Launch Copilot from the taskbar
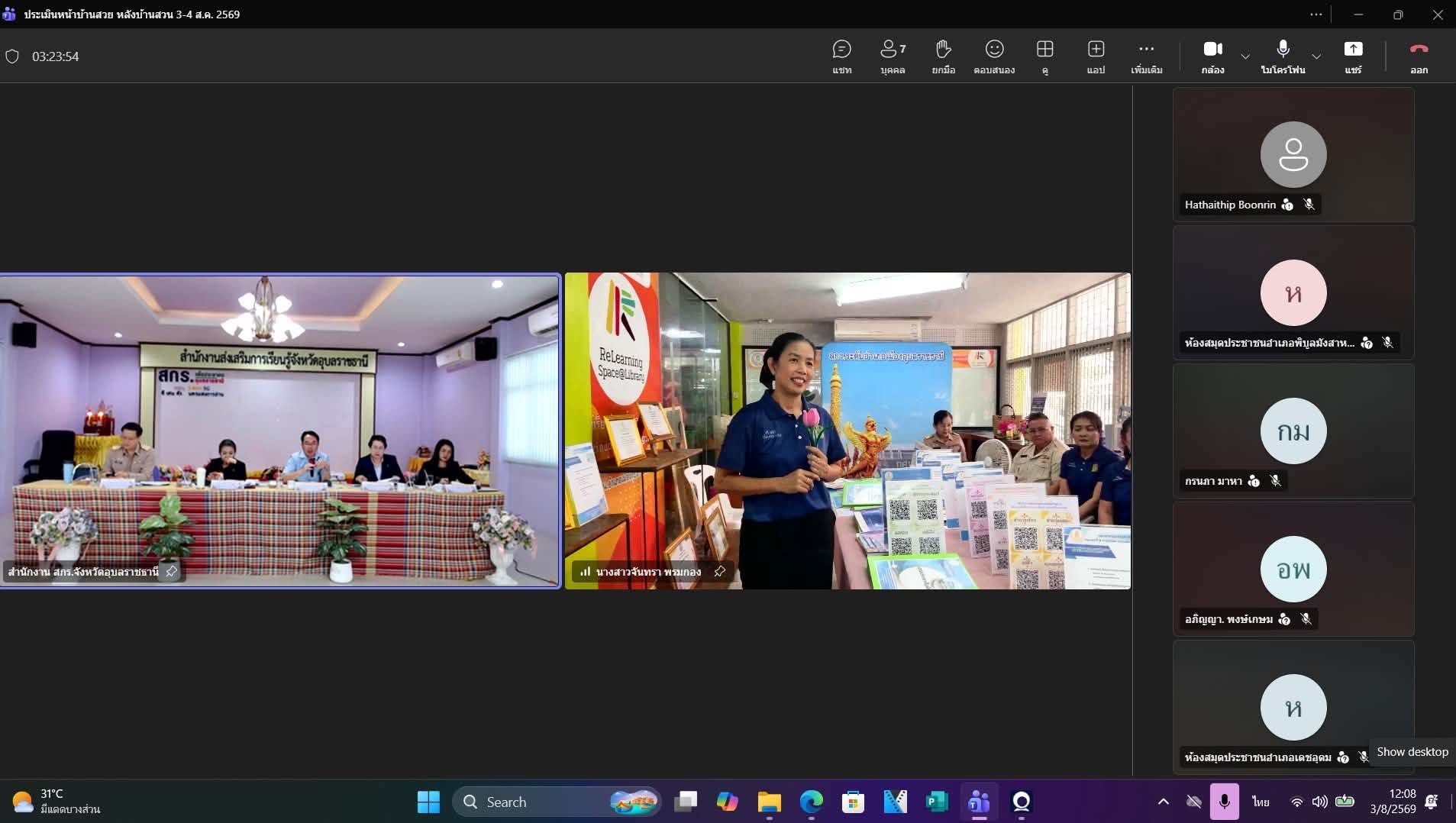 [727, 802]
